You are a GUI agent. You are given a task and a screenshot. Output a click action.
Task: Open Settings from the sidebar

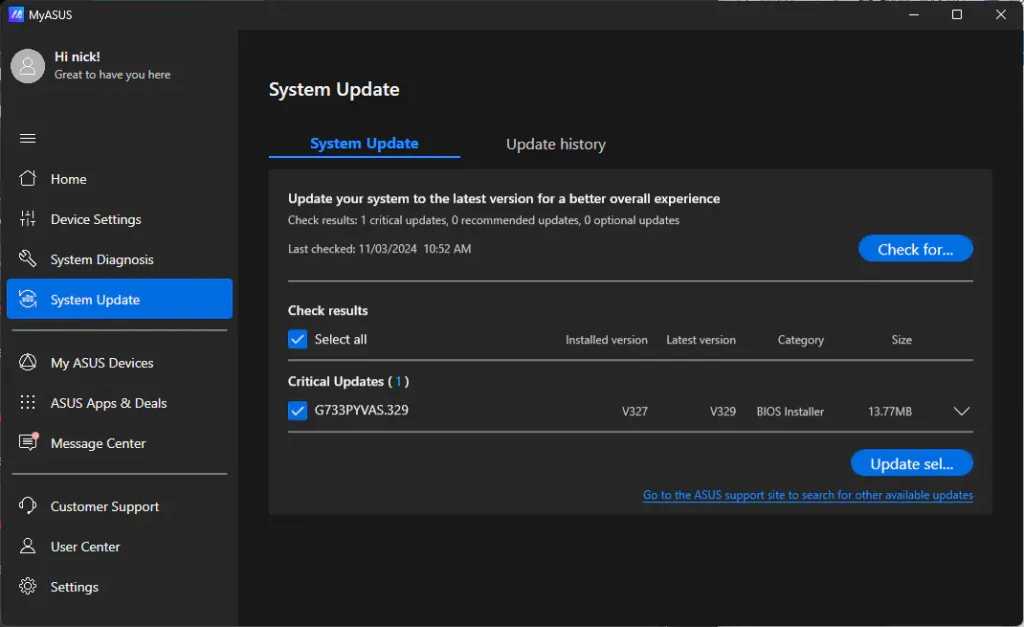[x=120, y=587]
